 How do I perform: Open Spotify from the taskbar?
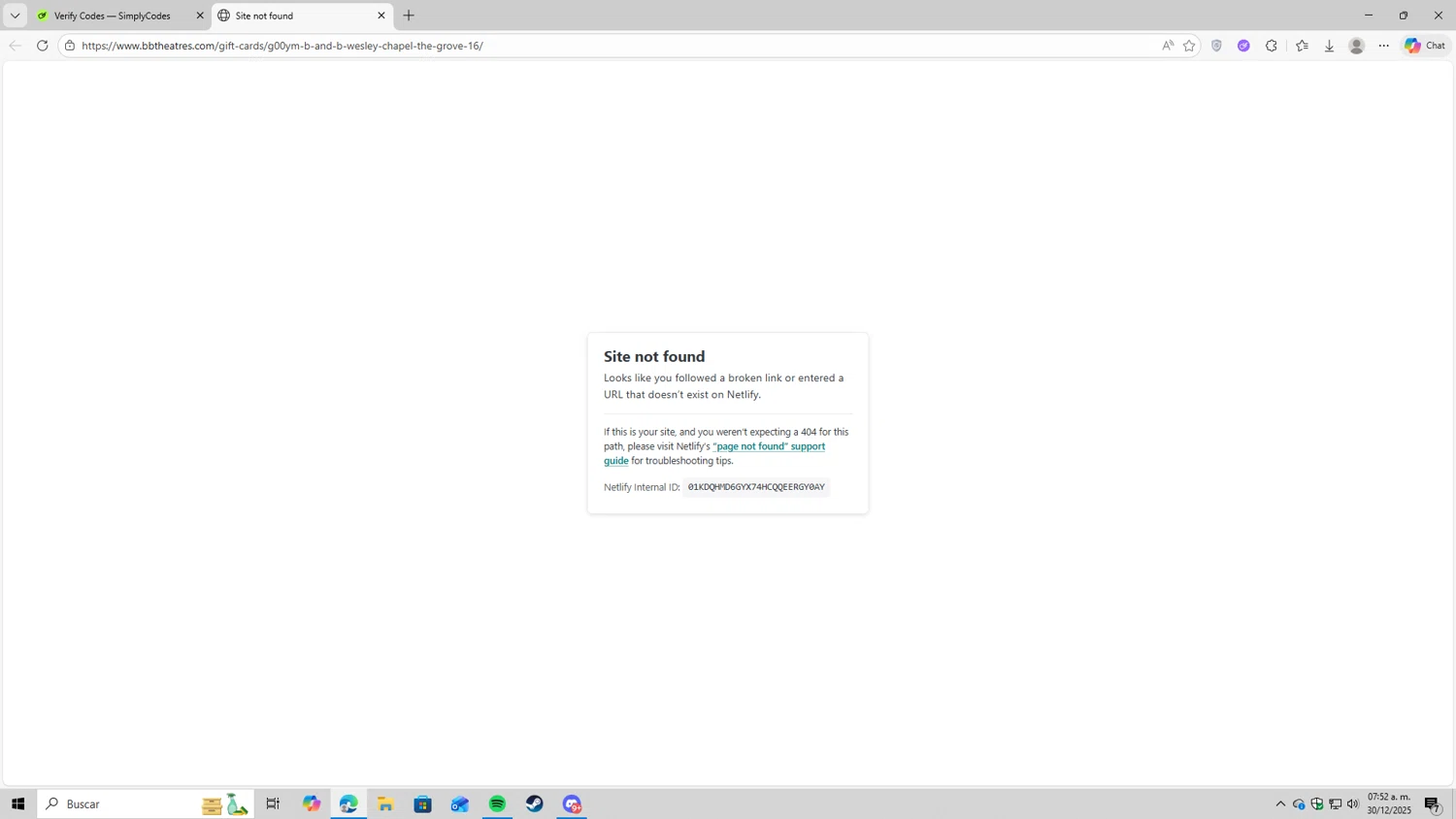click(497, 803)
